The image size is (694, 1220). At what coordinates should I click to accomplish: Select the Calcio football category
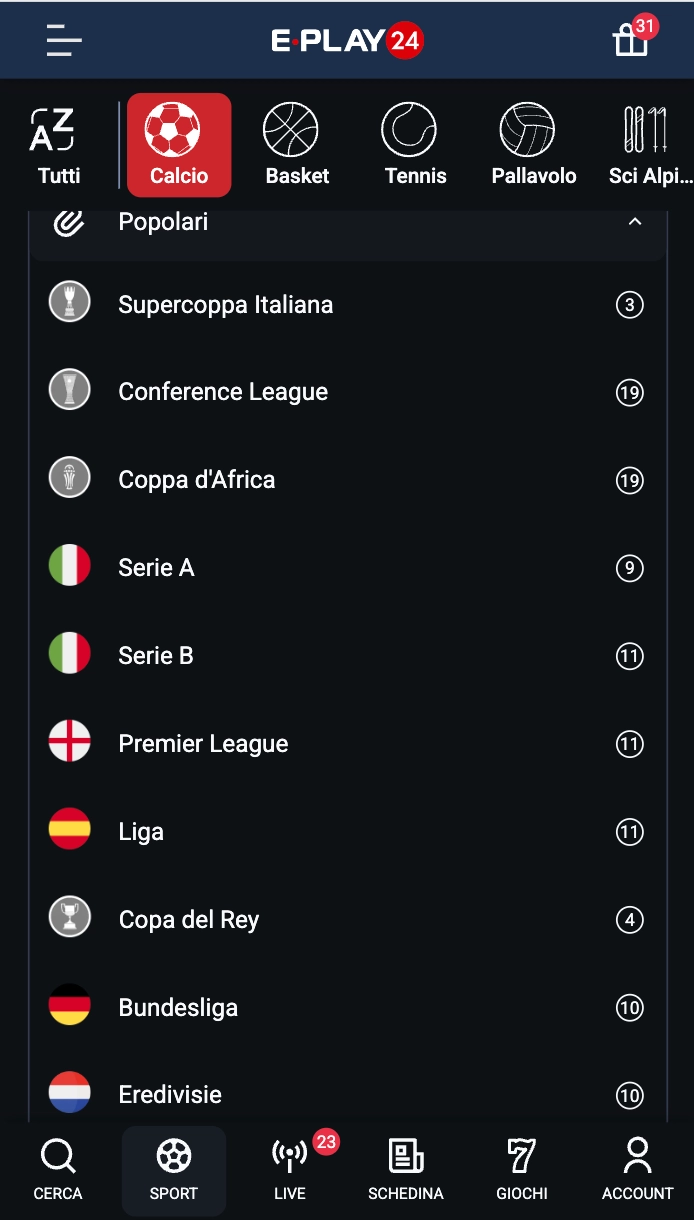click(179, 145)
